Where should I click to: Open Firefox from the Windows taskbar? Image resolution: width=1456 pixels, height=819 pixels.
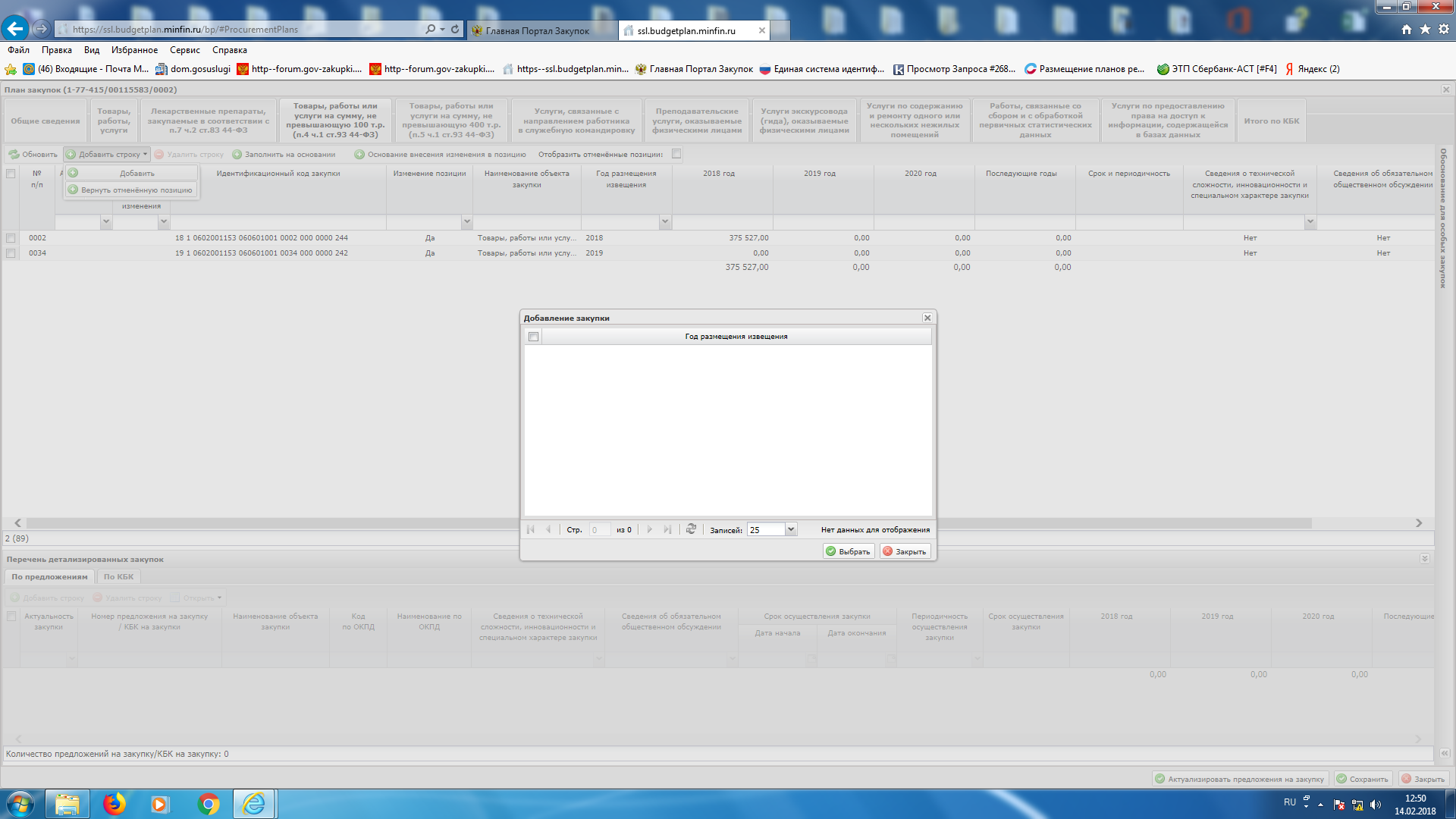pos(115,803)
